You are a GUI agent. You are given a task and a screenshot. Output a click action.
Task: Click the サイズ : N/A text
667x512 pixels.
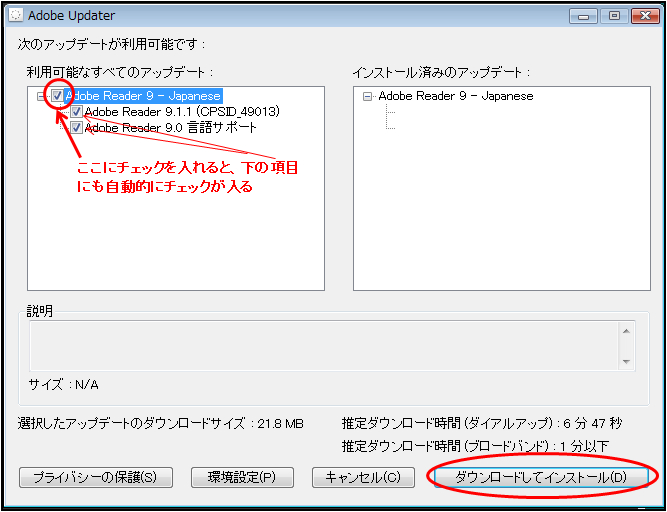pyautogui.click(x=63, y=385)
